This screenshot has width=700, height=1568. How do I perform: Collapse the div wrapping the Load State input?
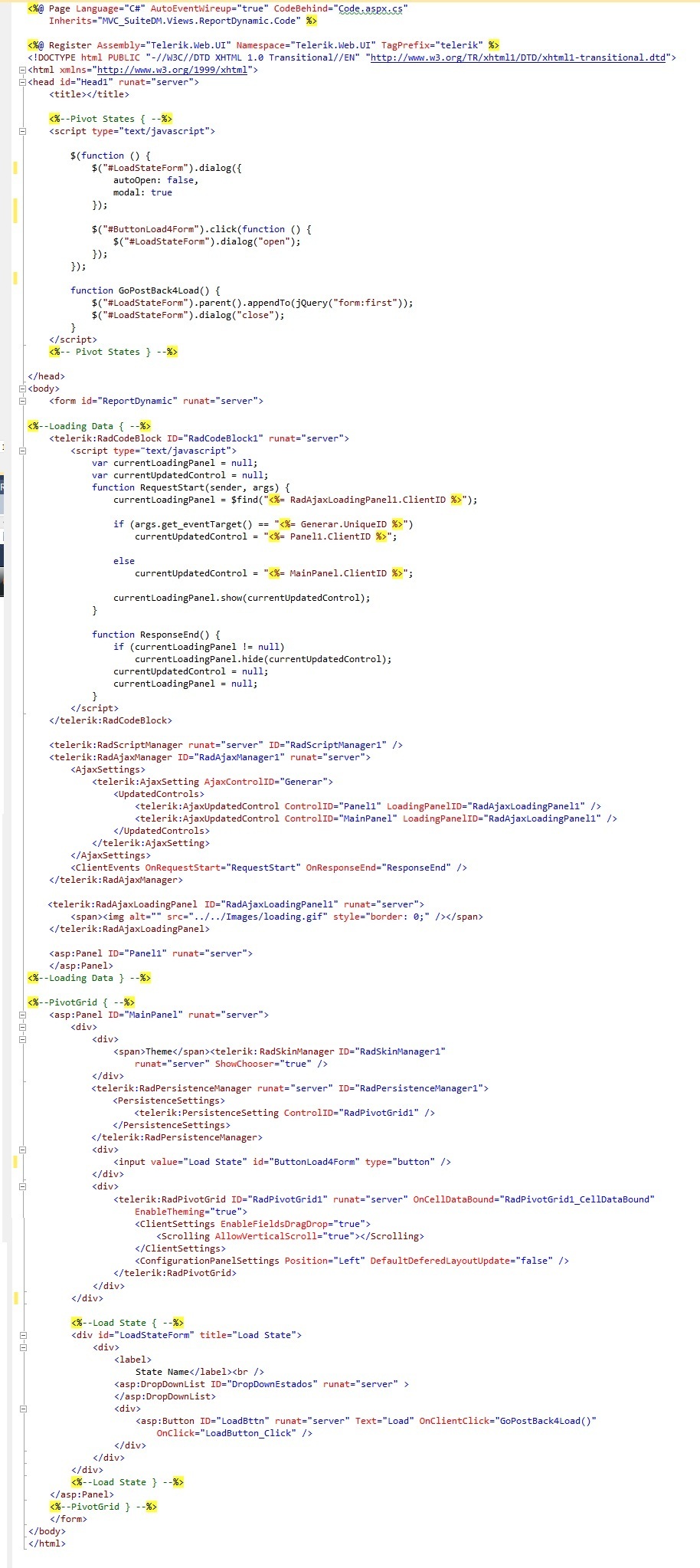(x=22, y=1150)
